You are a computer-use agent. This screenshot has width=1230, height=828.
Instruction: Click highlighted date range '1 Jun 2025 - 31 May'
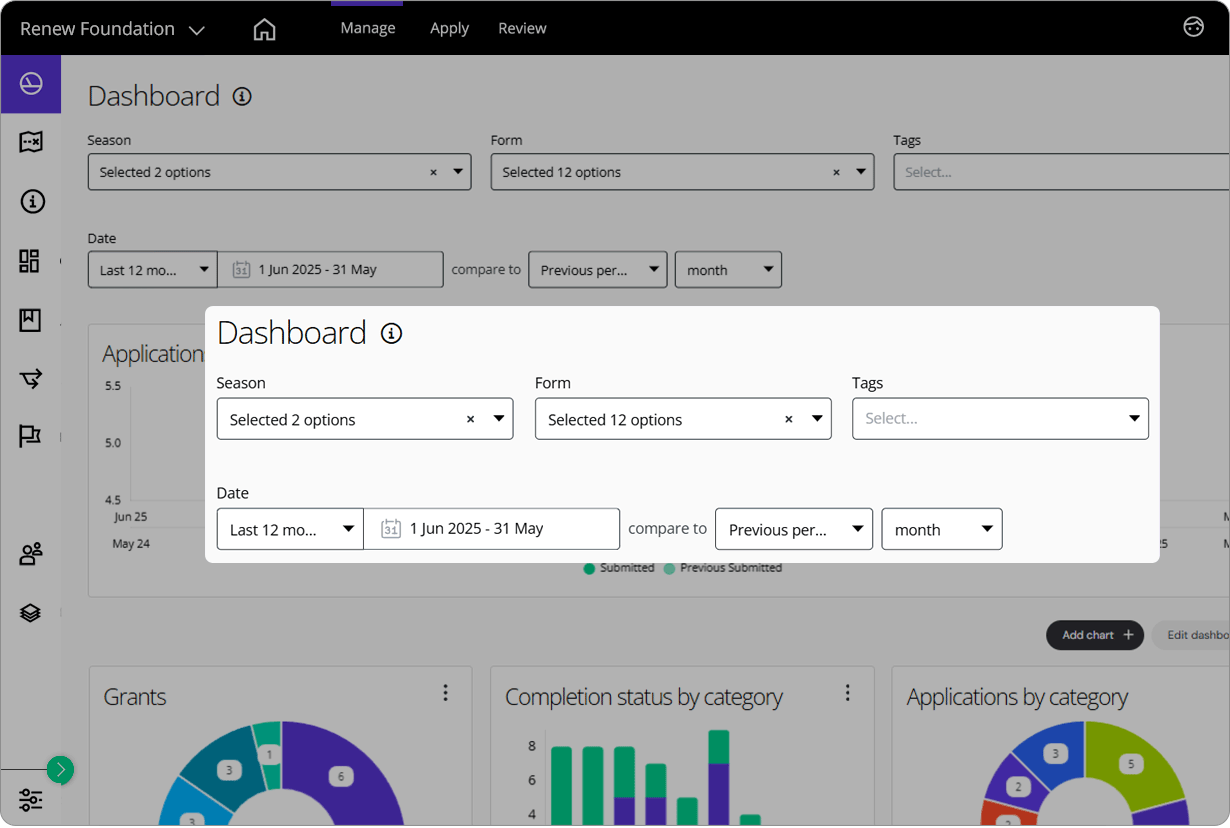coord(492,529)
